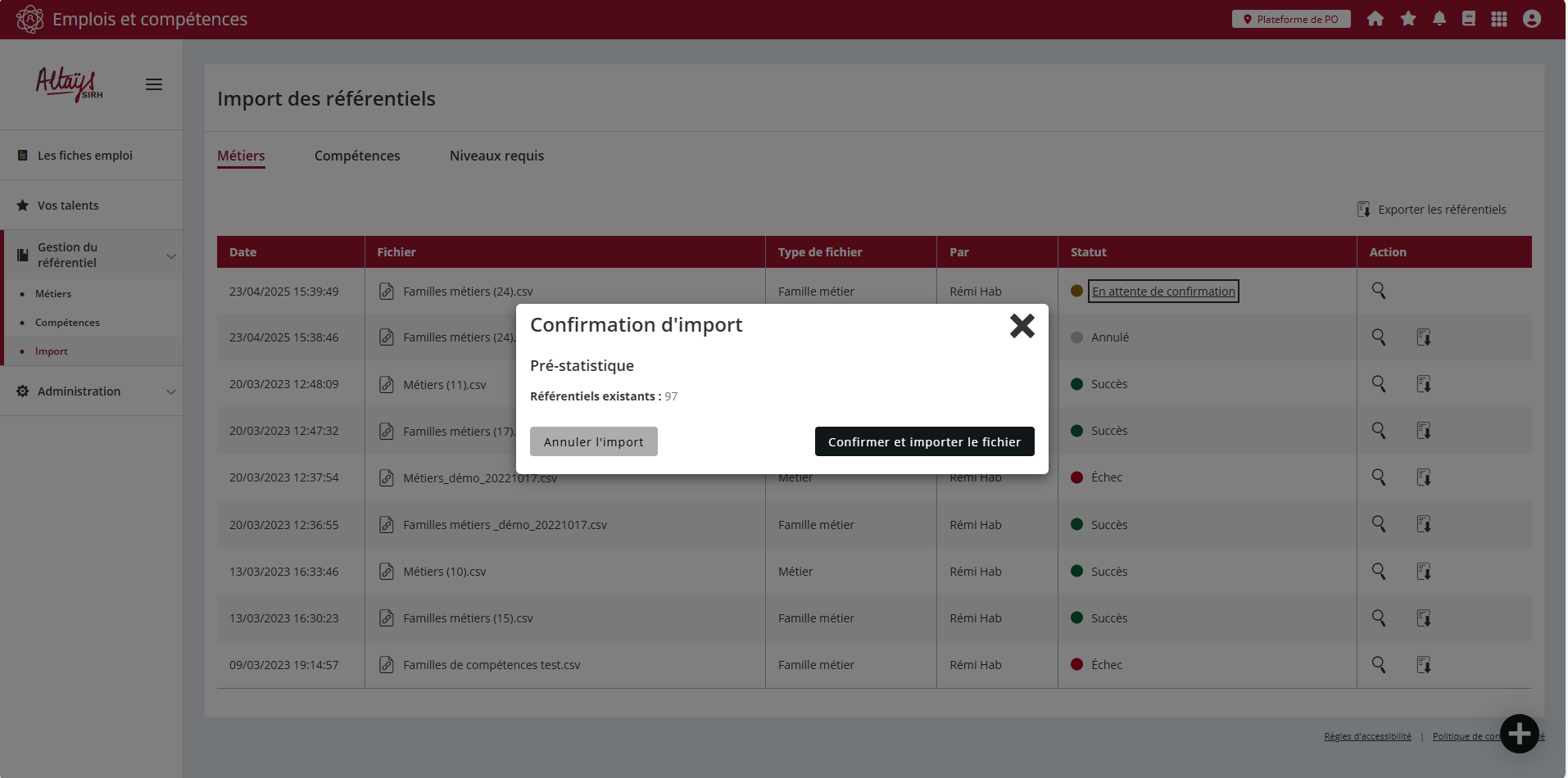Click Annuler l'import button
1568x778 pixels.
coord(593,441)
